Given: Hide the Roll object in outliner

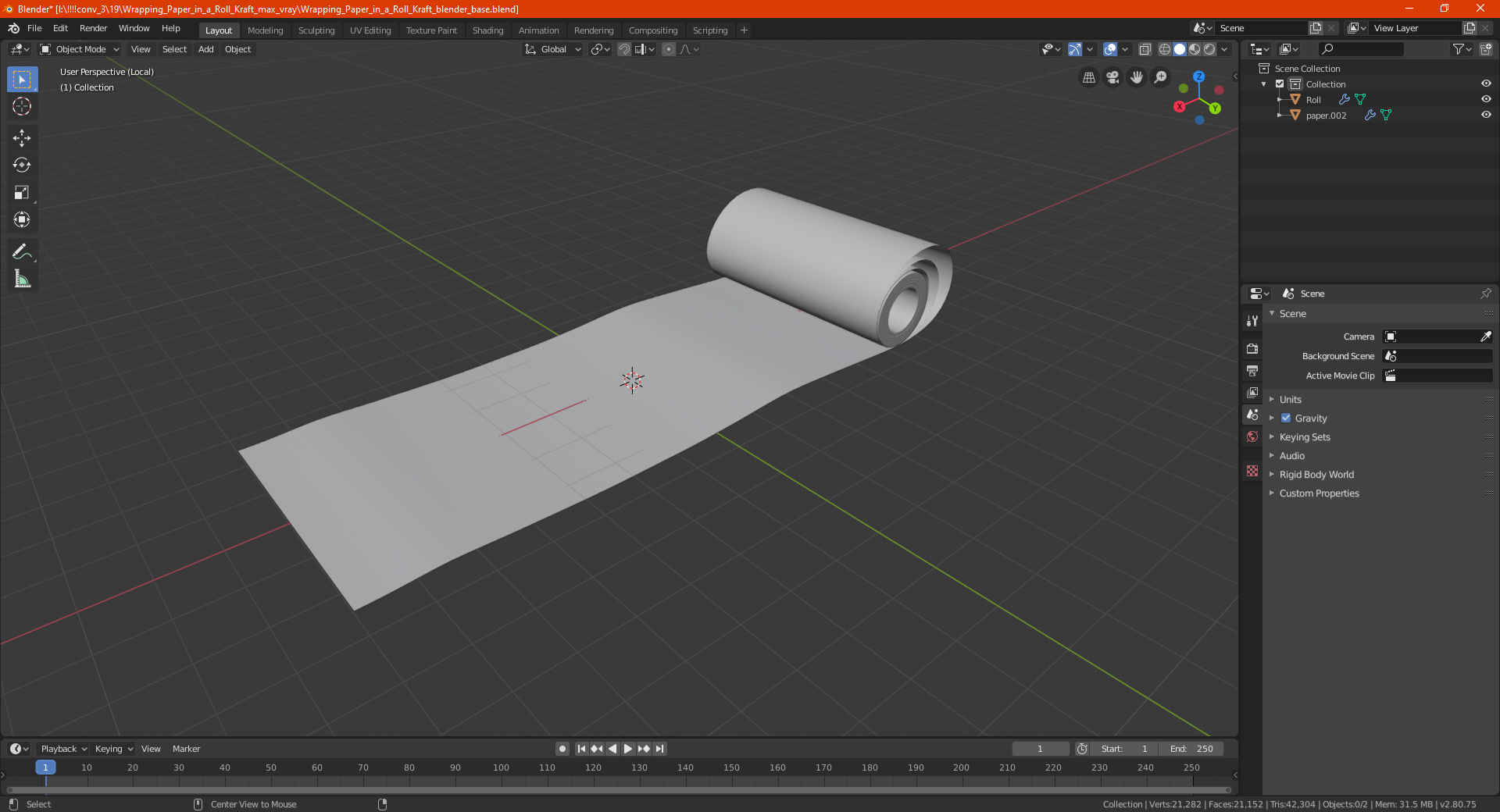Looking at the screenshot, I should coord(1486,99).
